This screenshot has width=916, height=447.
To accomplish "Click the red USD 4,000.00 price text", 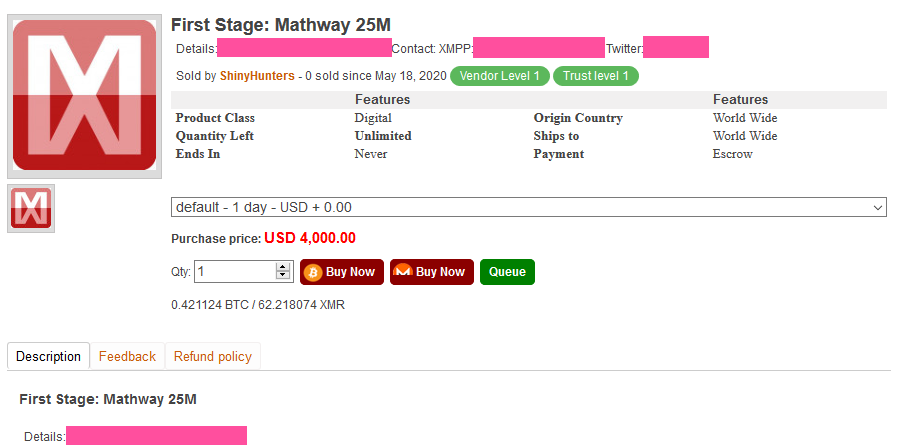I will [309, 238].
